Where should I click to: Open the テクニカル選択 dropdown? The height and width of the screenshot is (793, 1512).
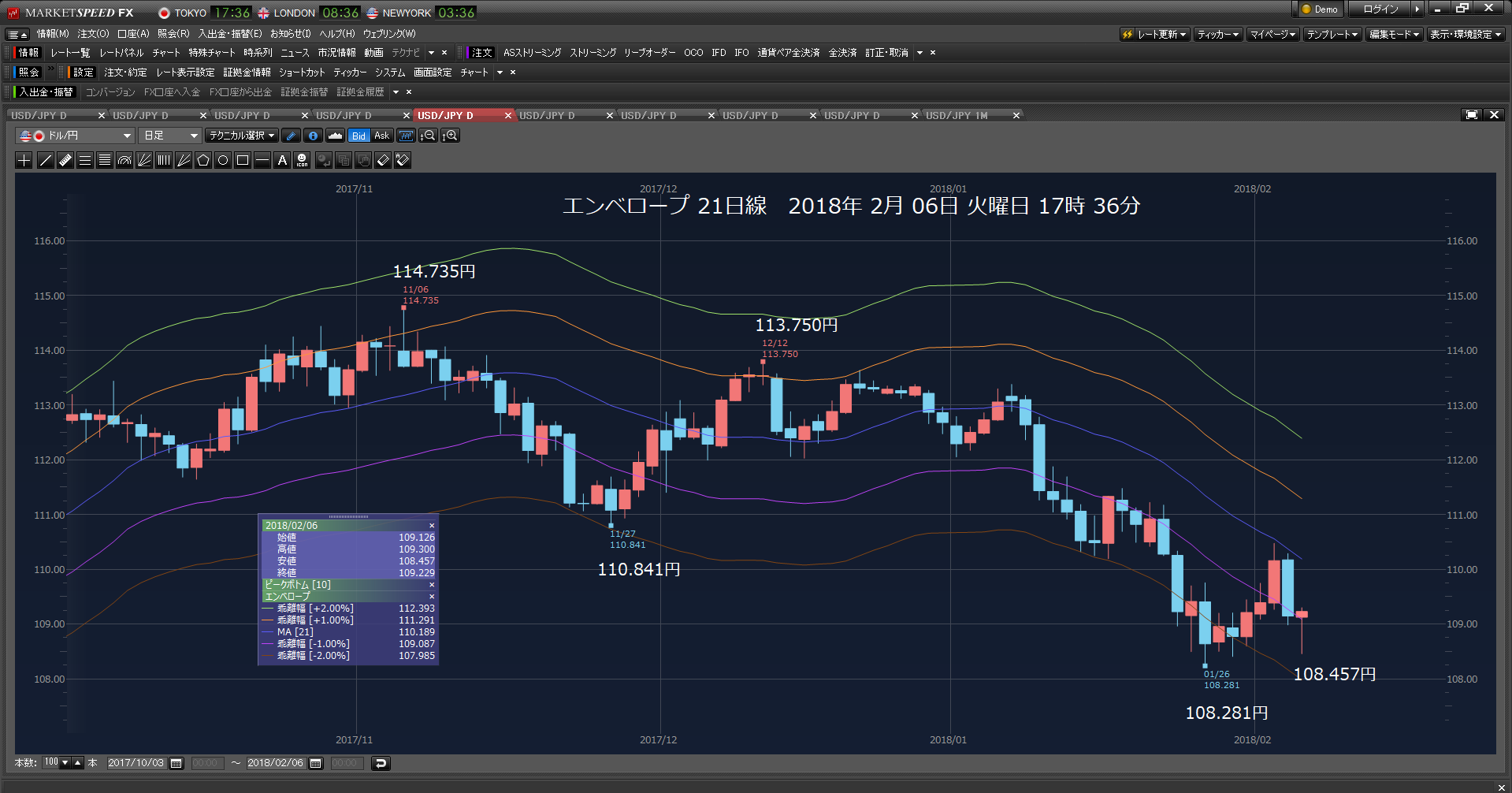242,136
